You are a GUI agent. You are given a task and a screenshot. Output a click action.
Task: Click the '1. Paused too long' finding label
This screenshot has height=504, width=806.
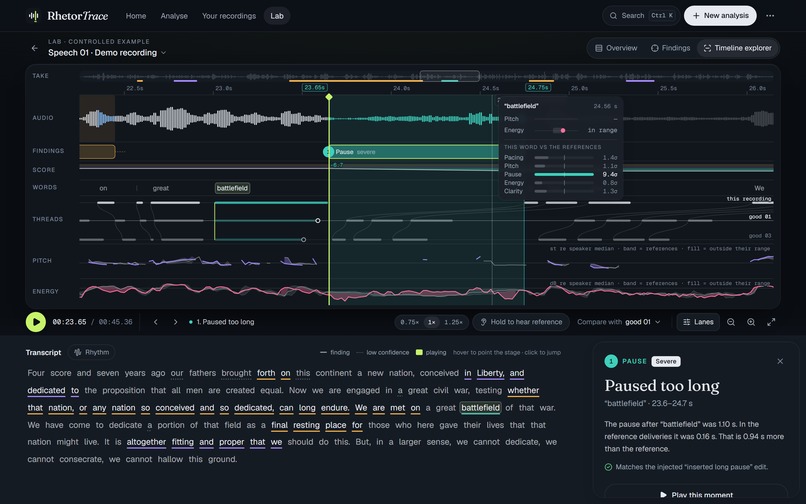[222, 322]
